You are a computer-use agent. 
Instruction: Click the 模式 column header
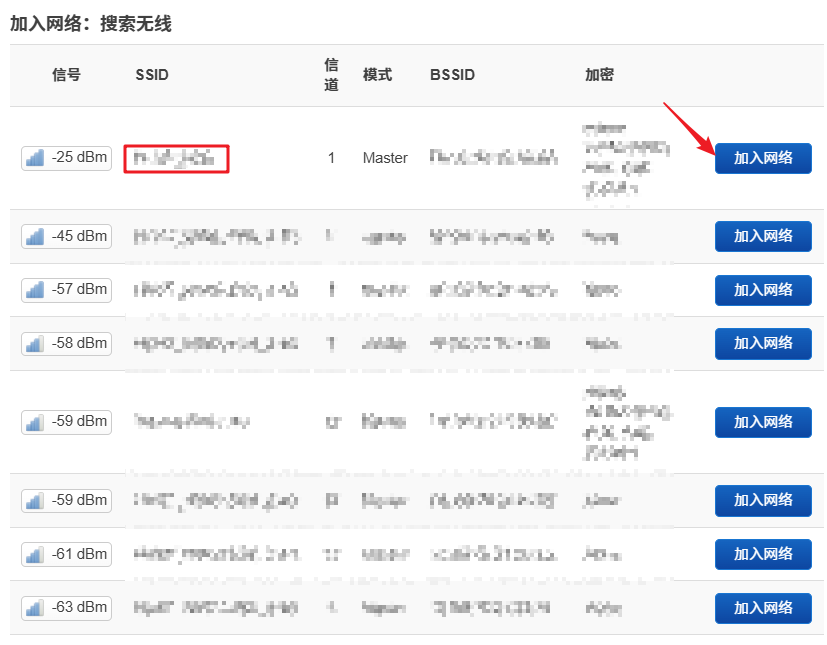[x=378, y=74]
